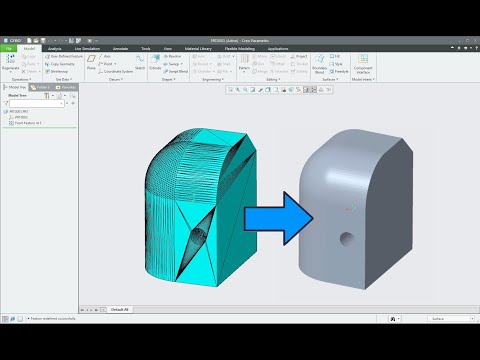
Task: Click the New file icon in quick access toolbar
Action: click(x=29, y=40)
